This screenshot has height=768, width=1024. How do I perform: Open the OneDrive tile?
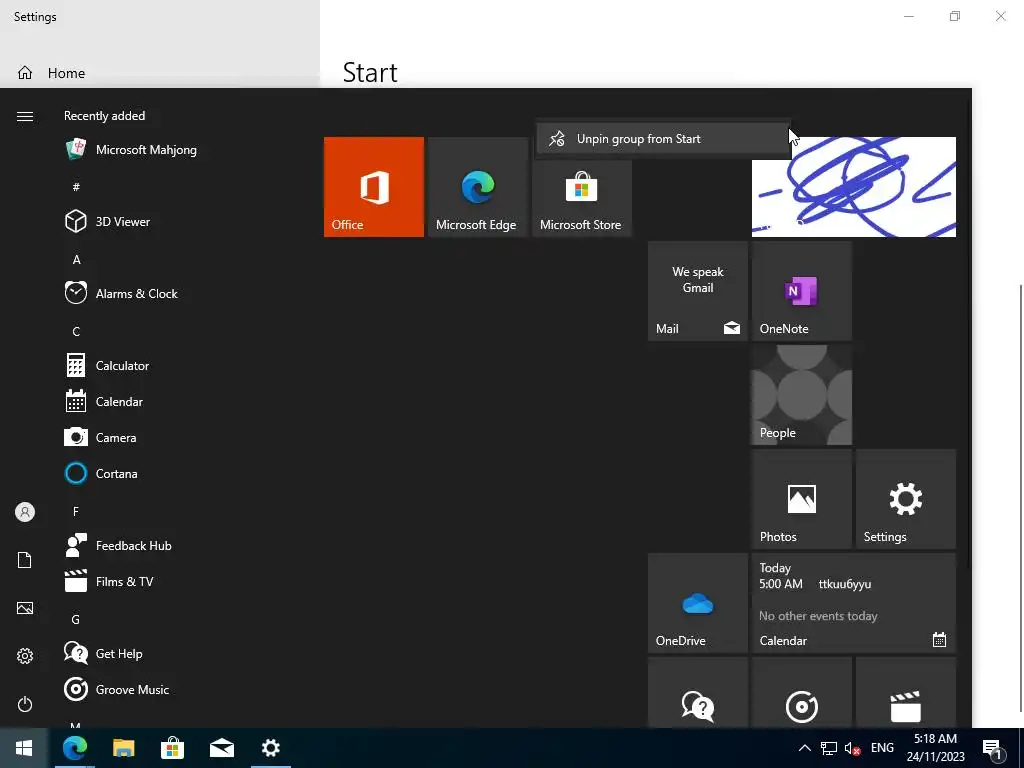pyautogui.click(x=697, y=603)
